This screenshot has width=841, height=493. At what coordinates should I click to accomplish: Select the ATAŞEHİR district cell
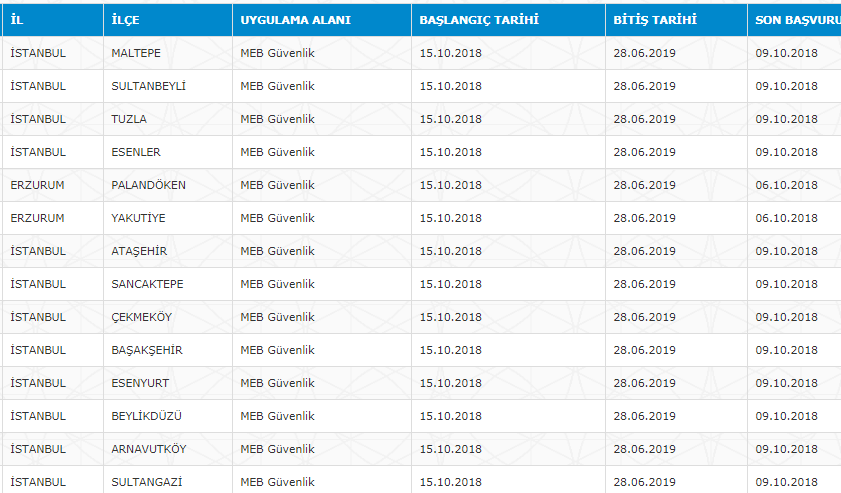pyautogui.click(x=139, y=251)
